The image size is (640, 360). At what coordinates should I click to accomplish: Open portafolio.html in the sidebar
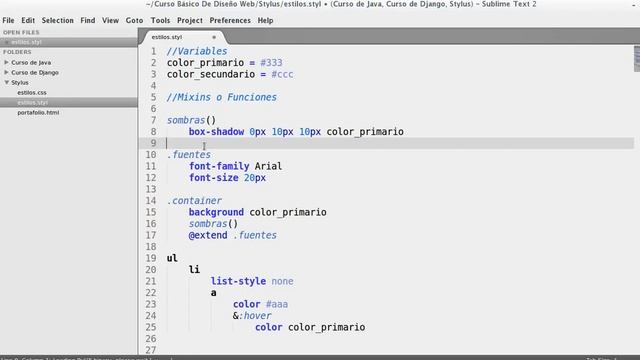coord(38,112)
